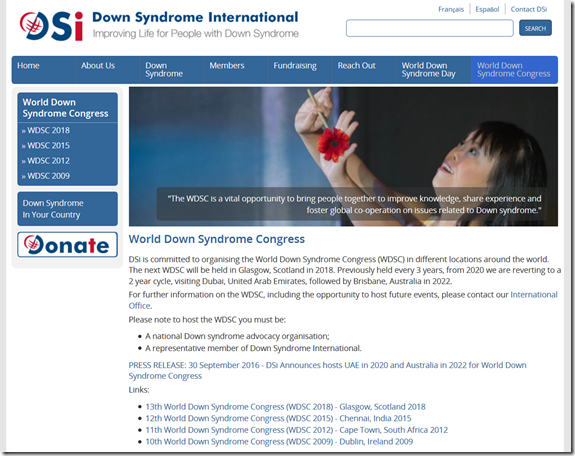Open the Fundraising menu item
575x456 pixels.
(300, 70)
